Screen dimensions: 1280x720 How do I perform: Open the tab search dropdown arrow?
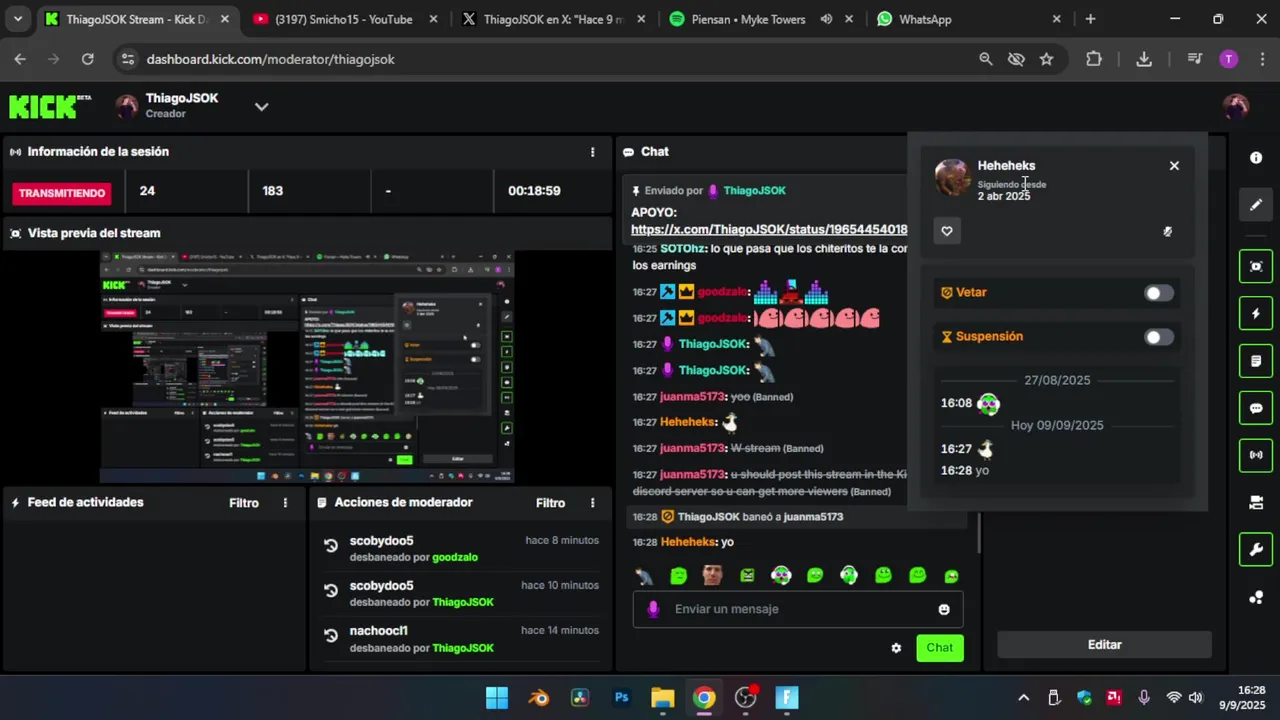click(x=17, y=19)
